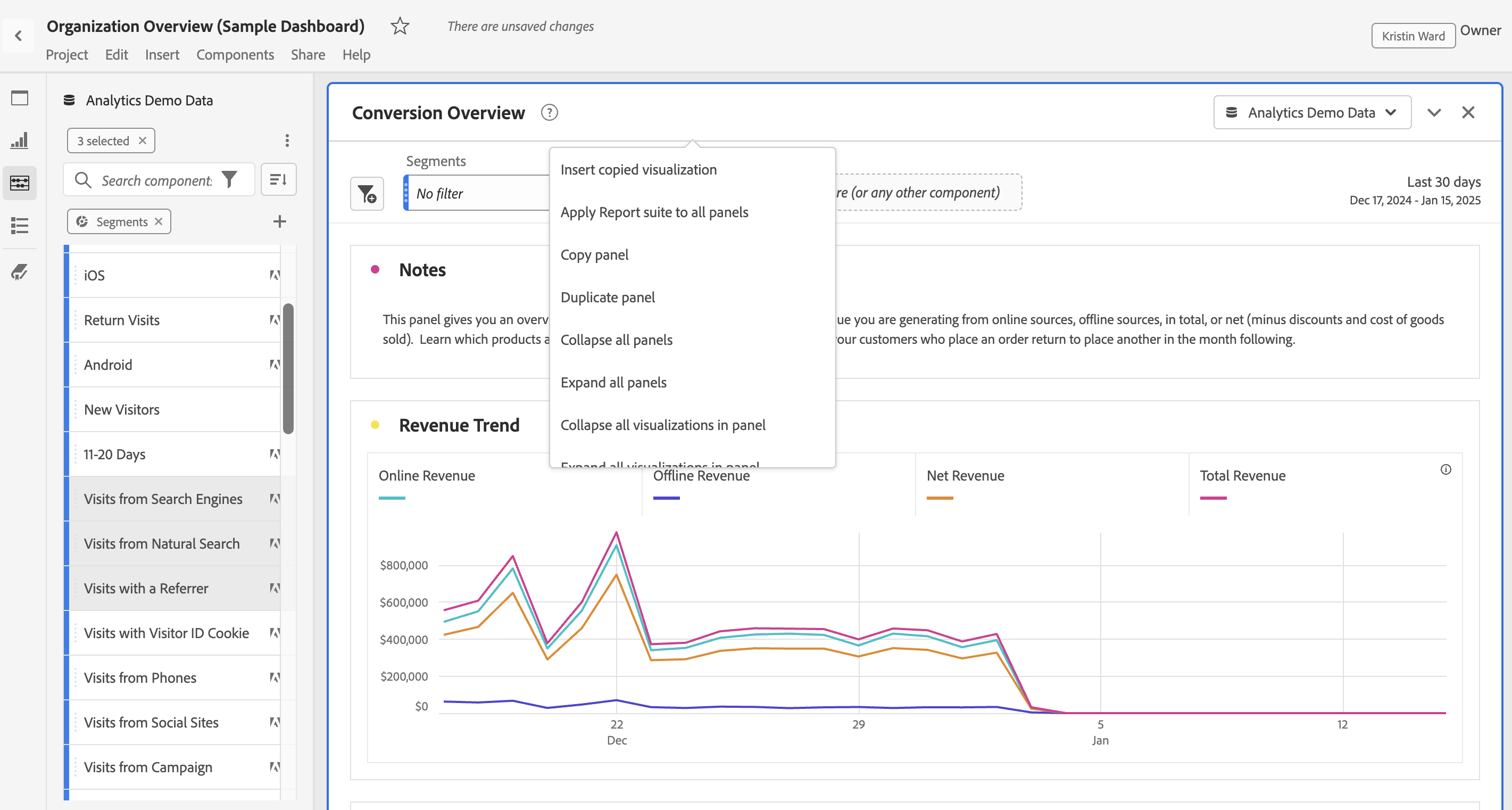The image size is (1512, 810).
Task: Click the filter funnel inside the component search box
Action: click(230, 179)
